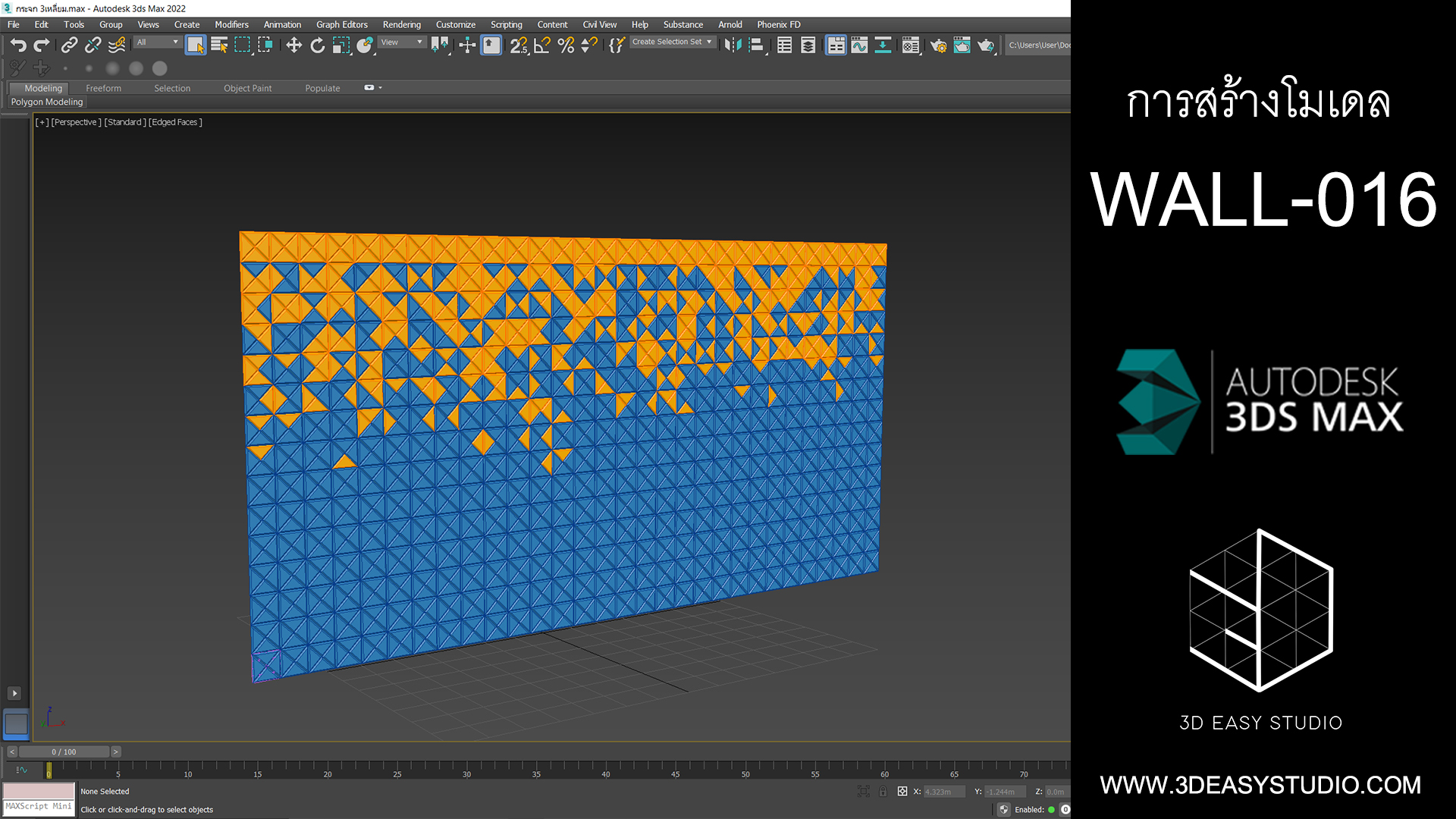Toggle the Angle Snap icon
This screenshot has height=819, width=1456.
coord(541,45)
